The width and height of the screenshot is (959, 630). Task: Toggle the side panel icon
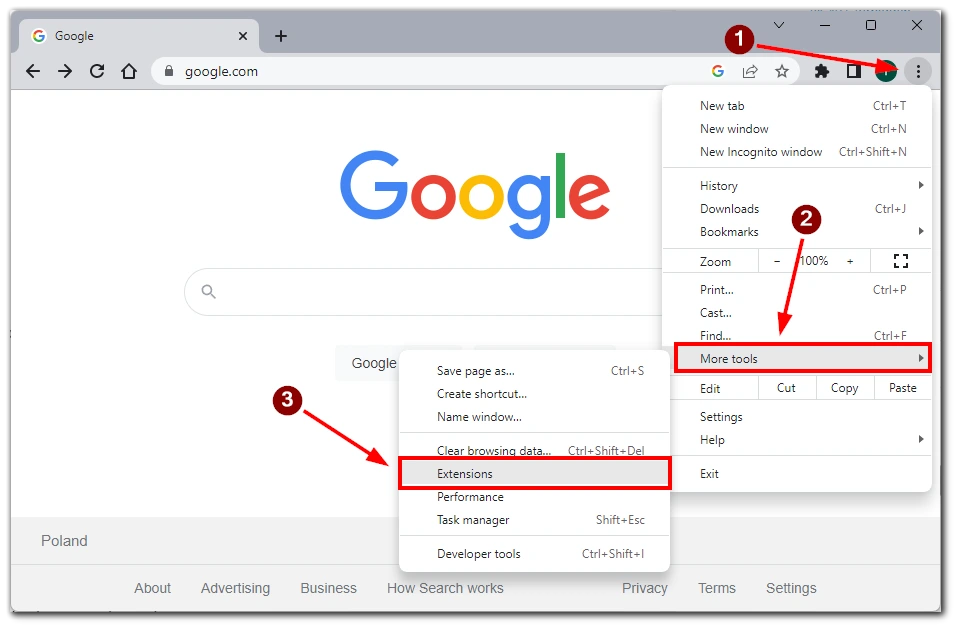[x=854, y=72]
